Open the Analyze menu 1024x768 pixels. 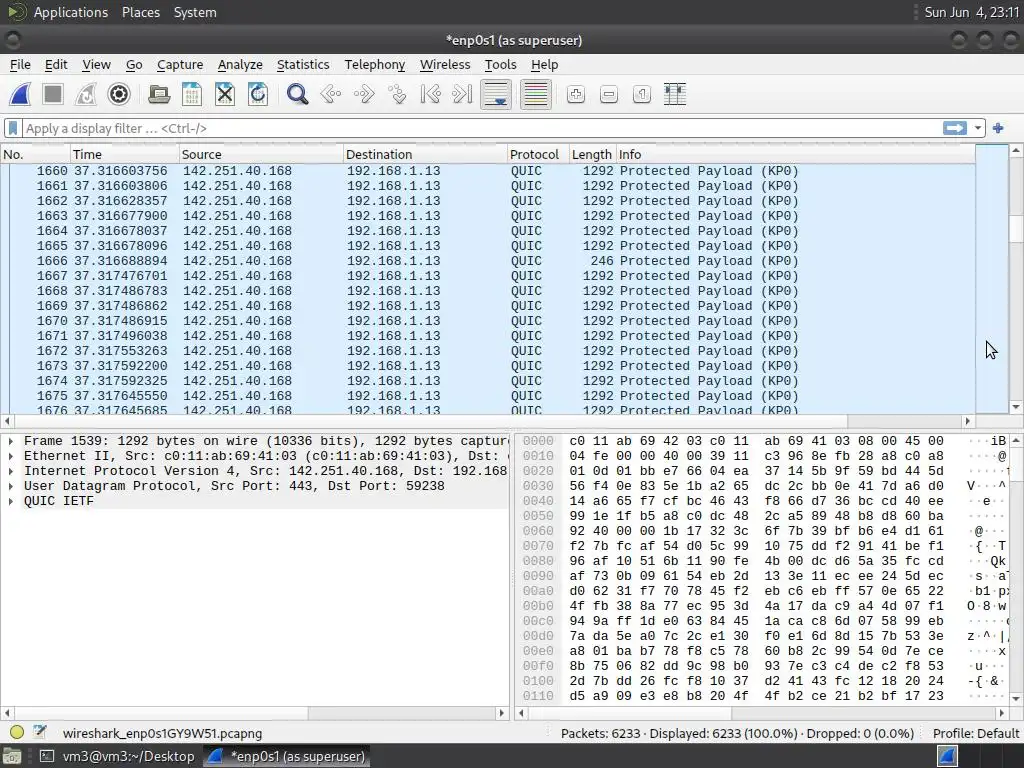point(240,65)
